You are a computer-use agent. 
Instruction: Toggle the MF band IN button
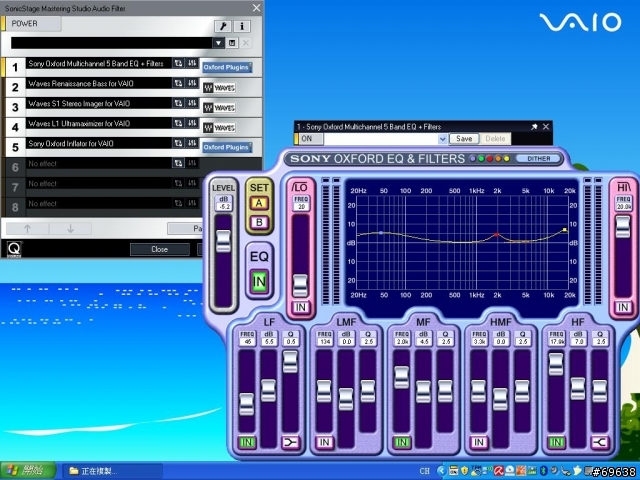point(401,442)
